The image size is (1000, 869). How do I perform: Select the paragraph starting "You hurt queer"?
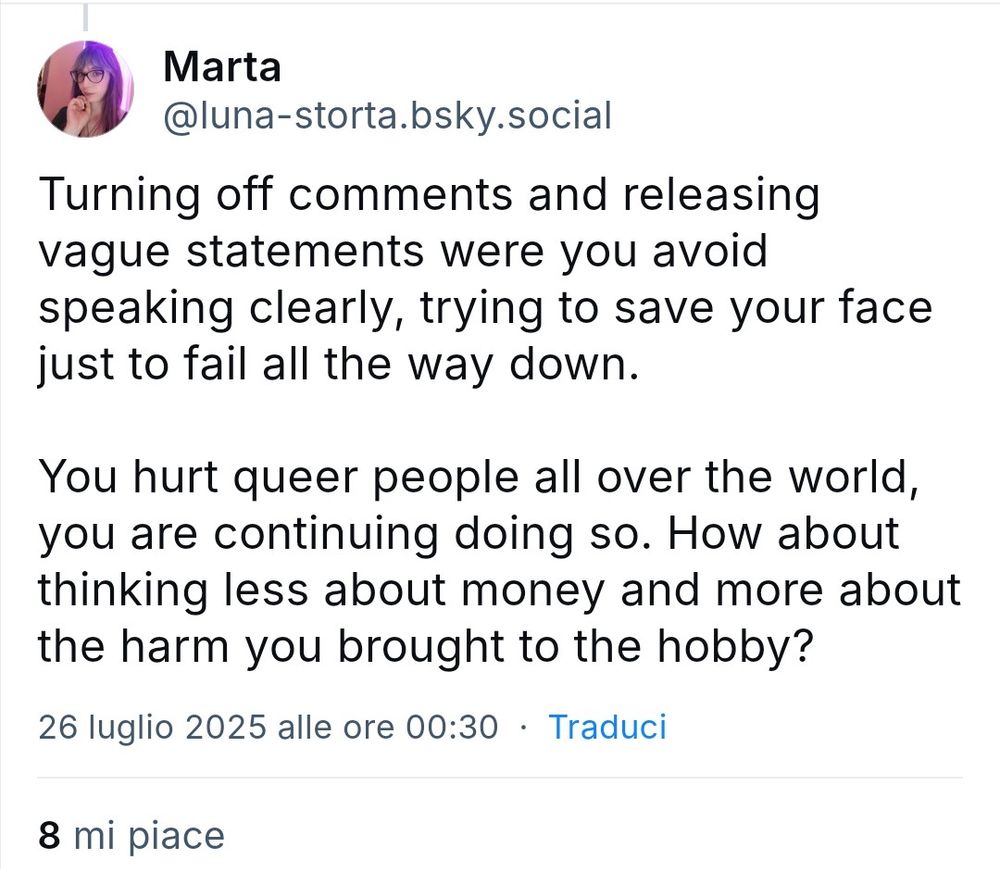(499, 561)
